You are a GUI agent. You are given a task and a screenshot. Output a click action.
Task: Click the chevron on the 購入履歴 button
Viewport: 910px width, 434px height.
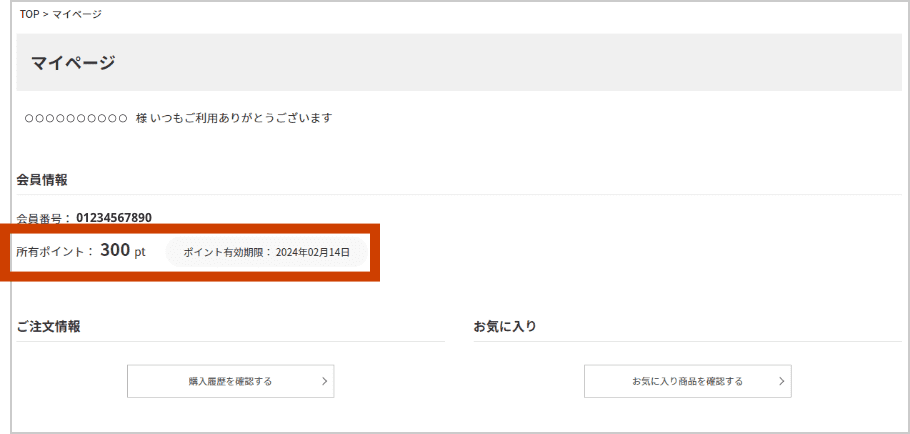(x=323, y=381)
